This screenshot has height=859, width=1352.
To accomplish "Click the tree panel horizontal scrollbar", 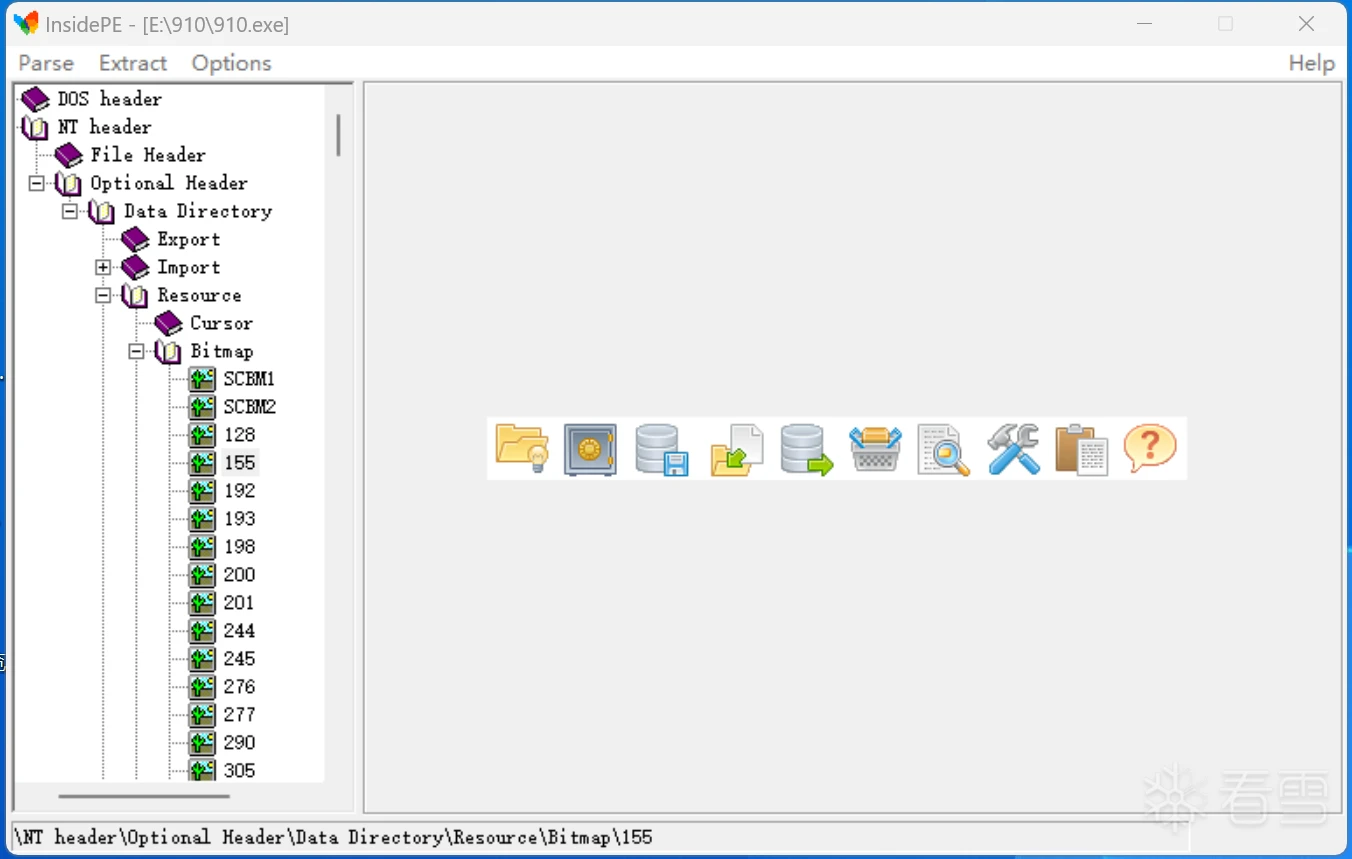I will coord(144,796).
